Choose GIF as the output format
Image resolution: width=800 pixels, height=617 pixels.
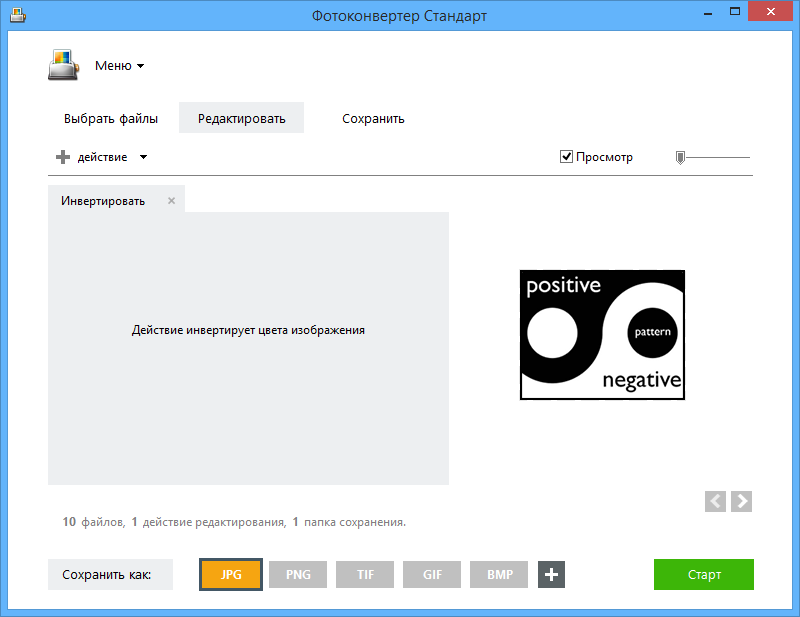point(432,575)
